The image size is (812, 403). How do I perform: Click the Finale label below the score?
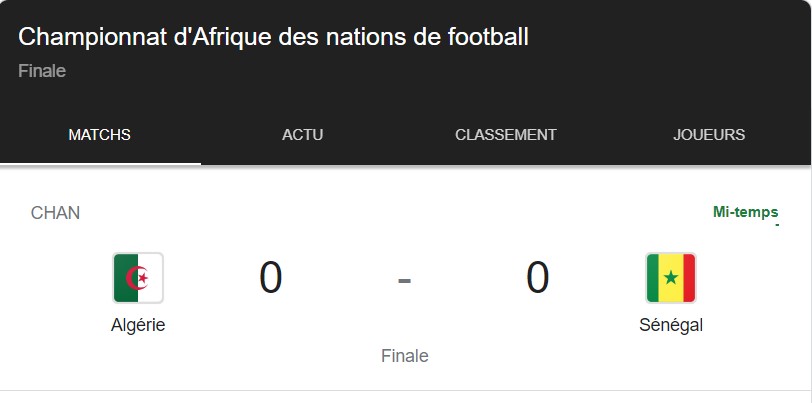[404, 356]
